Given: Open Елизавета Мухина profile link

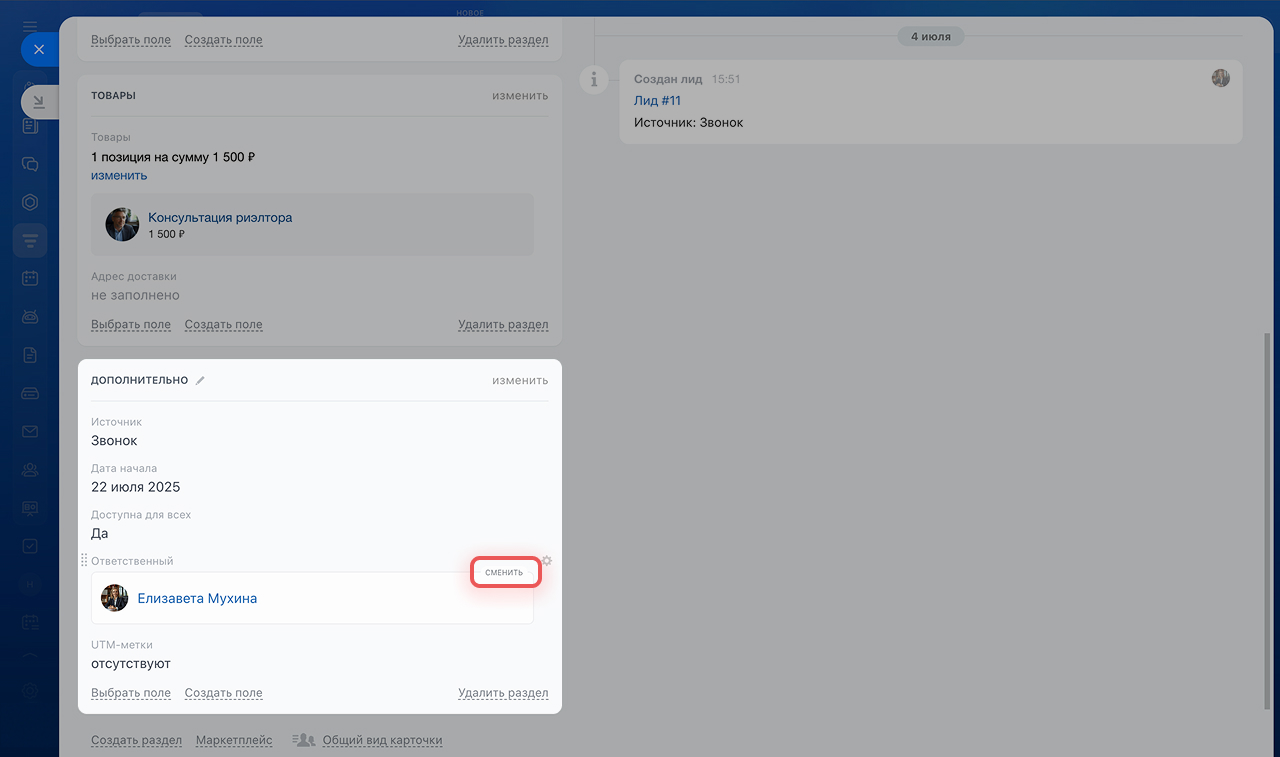Looking at the screenshot, I should [x=197, y=598].
